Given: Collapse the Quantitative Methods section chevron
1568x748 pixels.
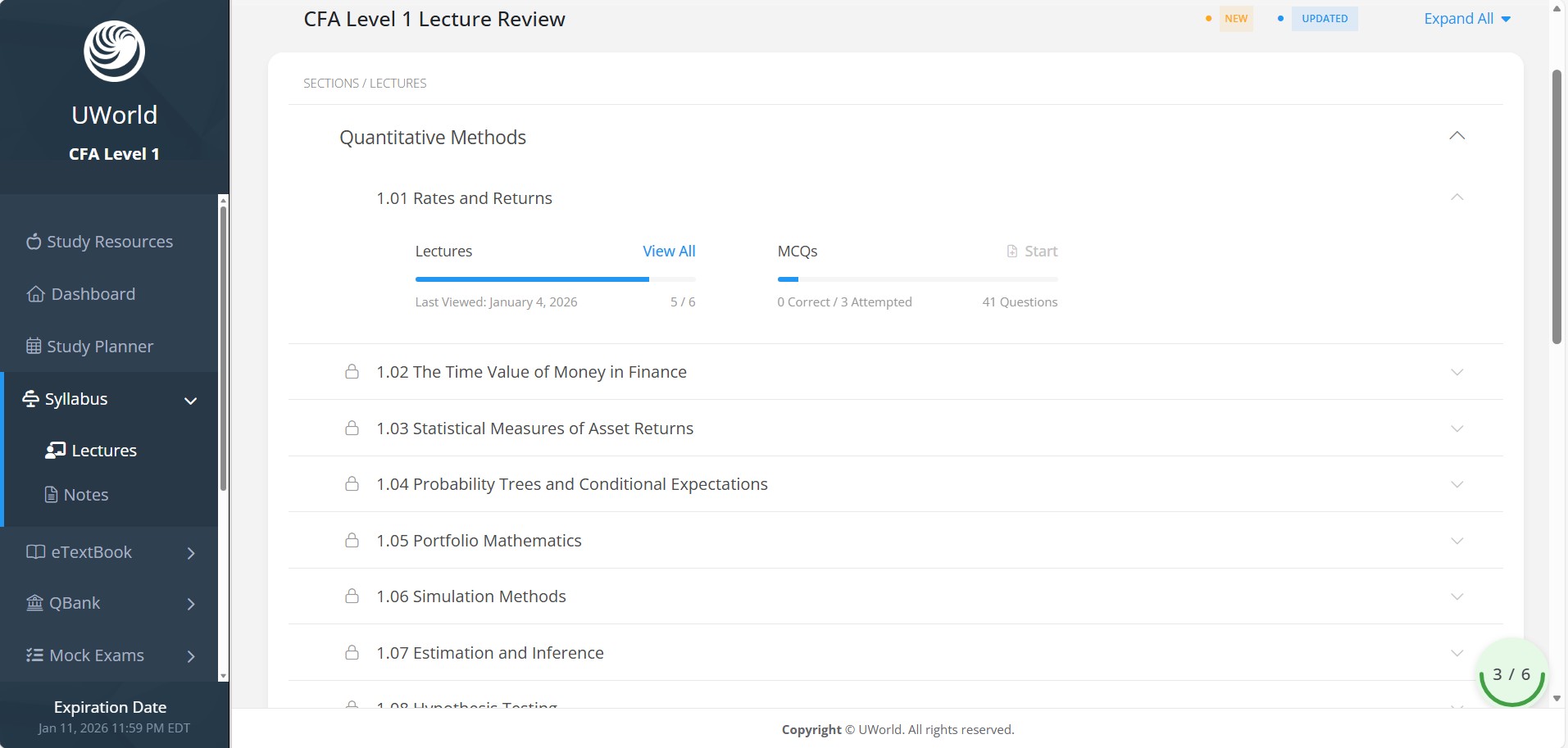Looking at the screenshot, I should [1457, 136].
